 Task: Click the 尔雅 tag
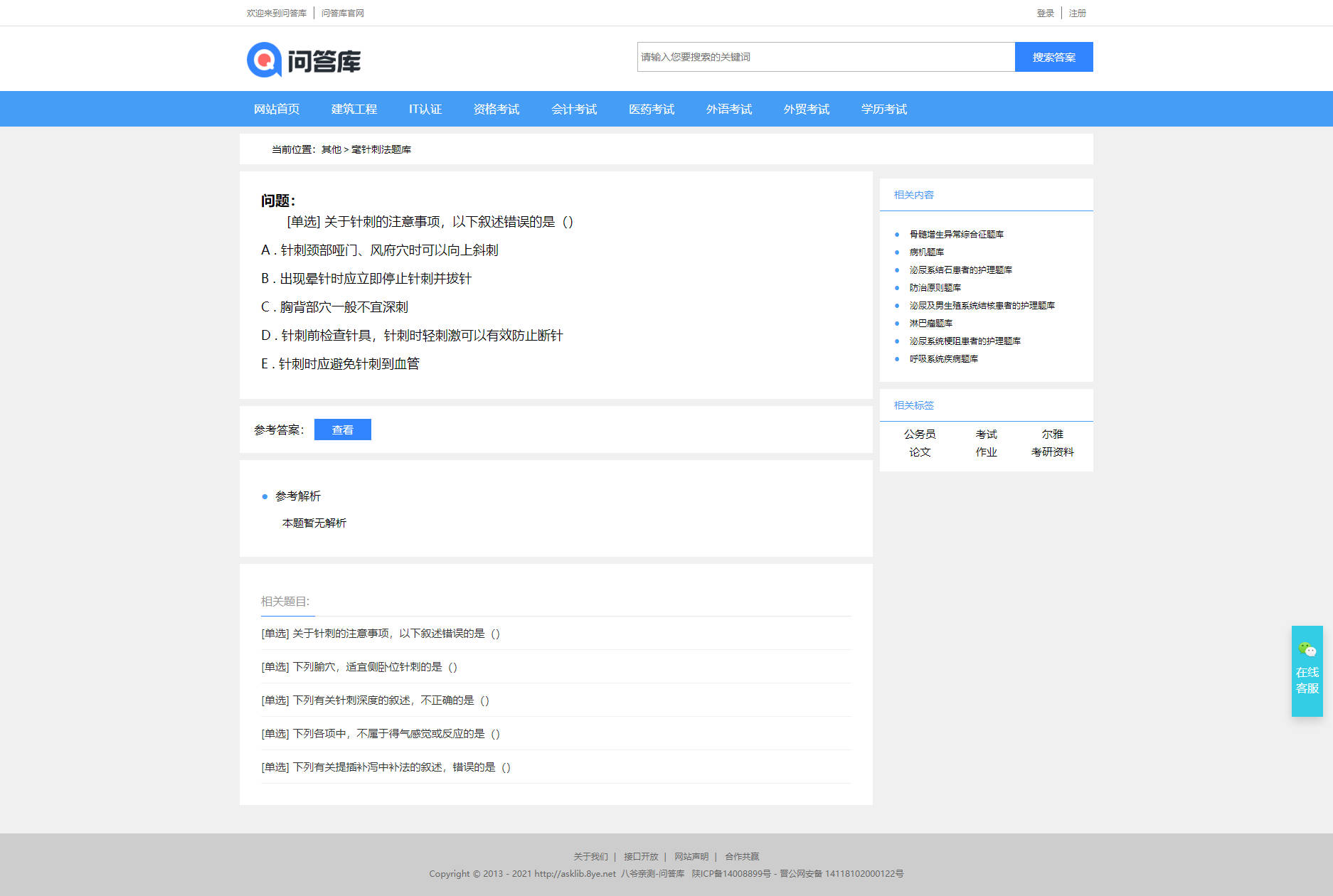point(1052,434)
